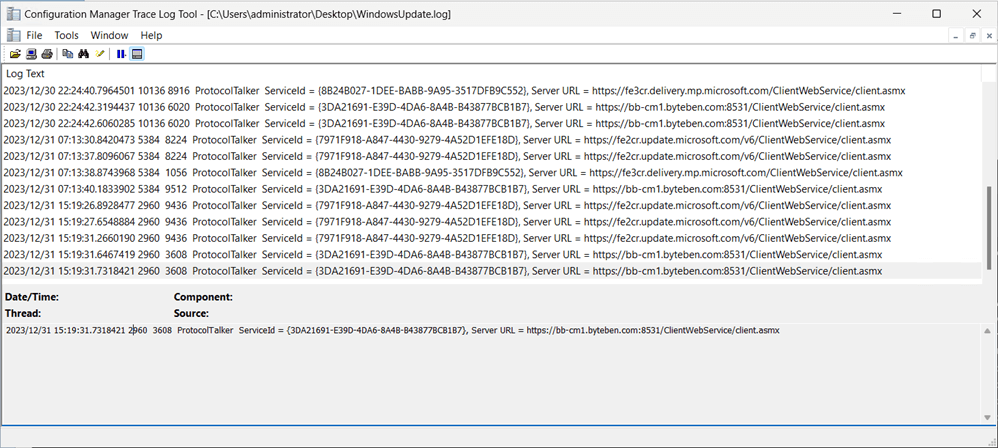Click the Component label in details

[203, 297]
